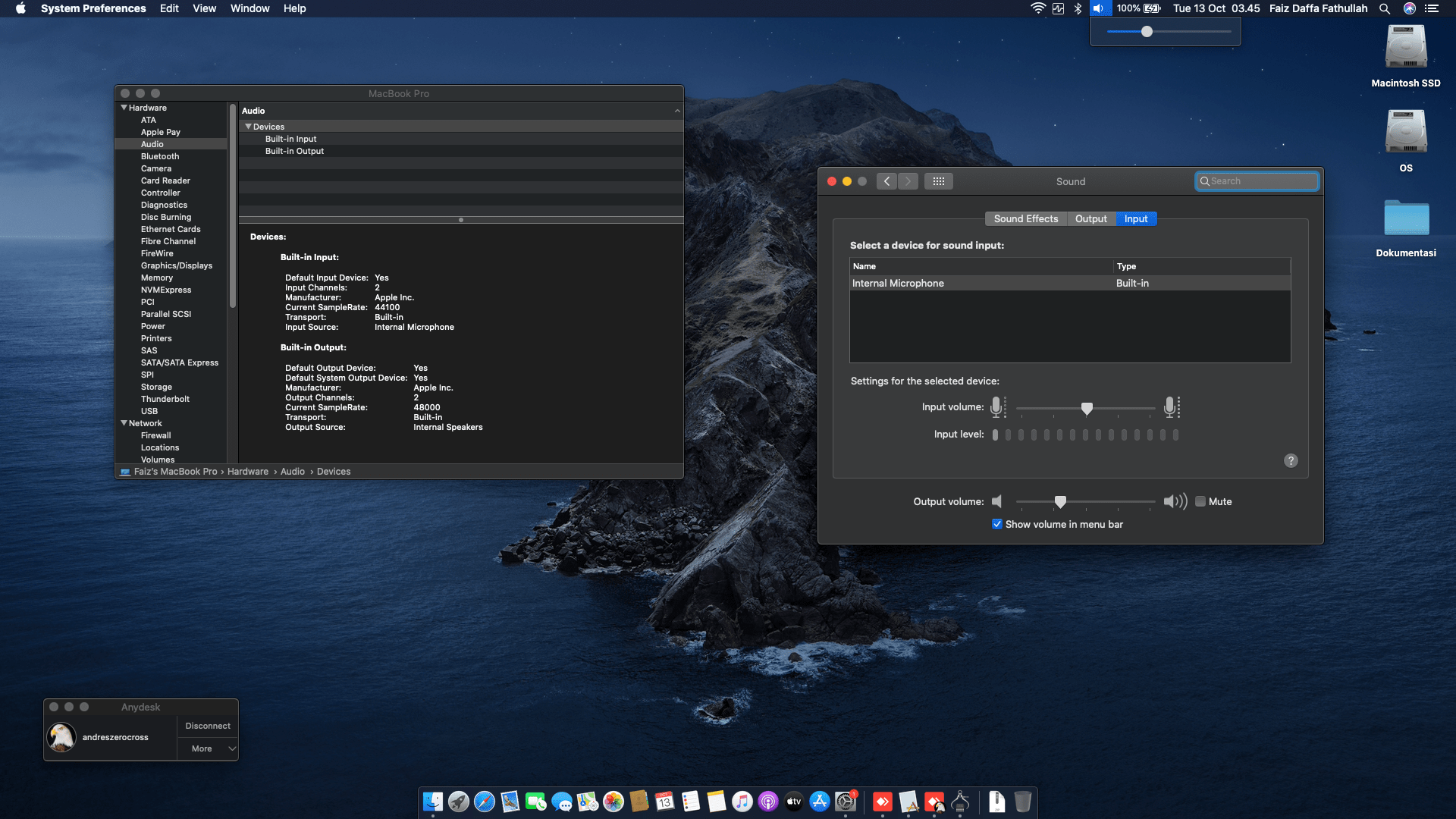This screenshot has height=819, width=1456.
Task: Open the Mail app in the Dock
Action: tap(510, 802)
